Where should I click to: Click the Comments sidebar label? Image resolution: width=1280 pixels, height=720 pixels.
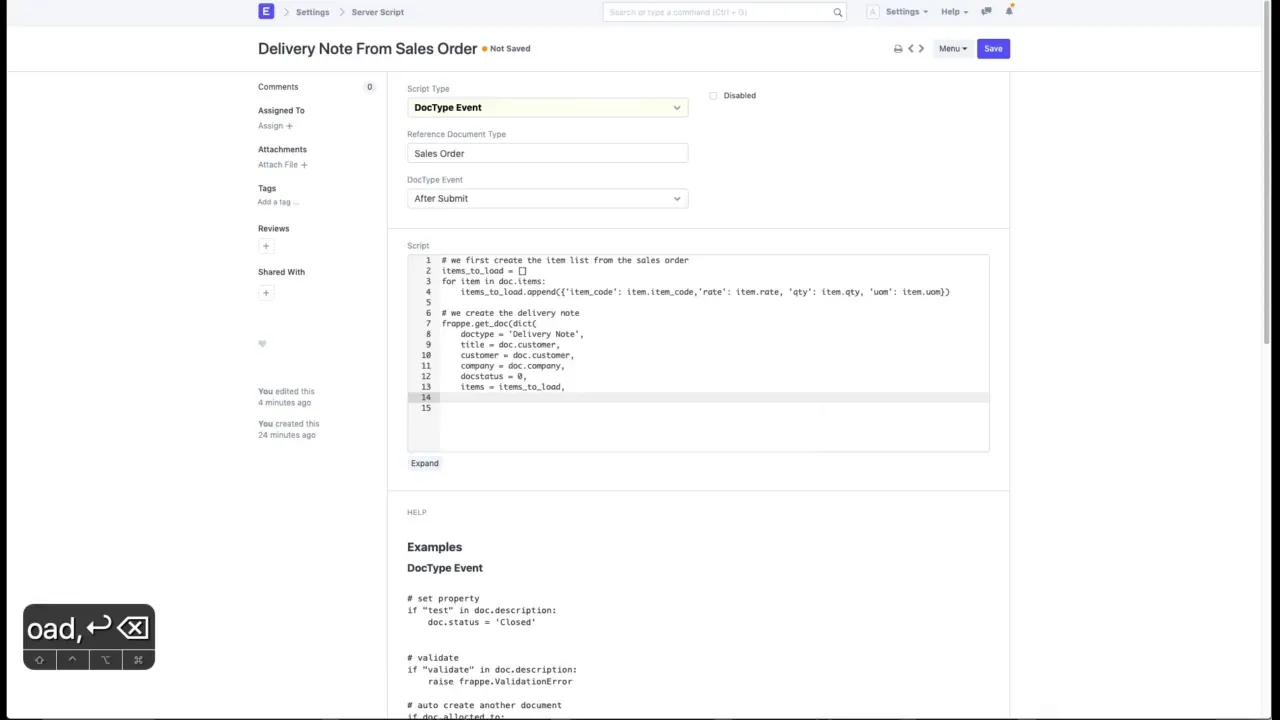[278, 87]
